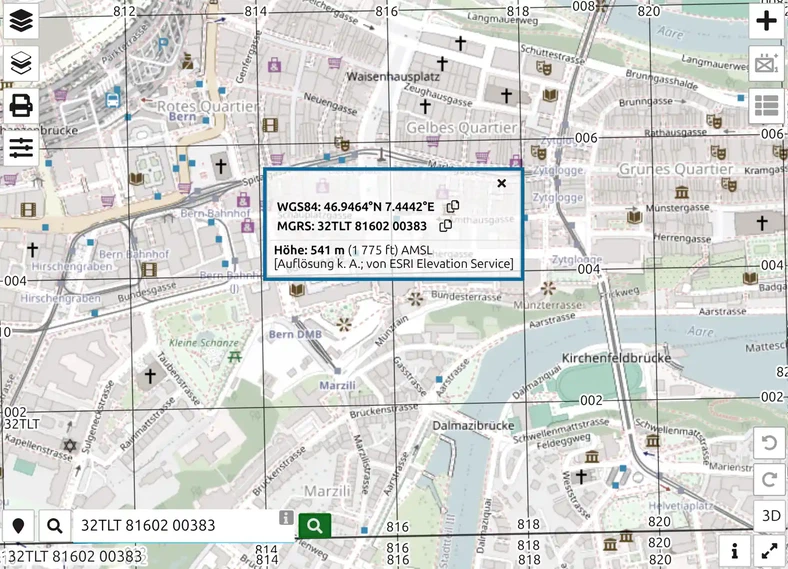Screen dimensions: 788x569
Task: Click the WGS84: 46.9464°N 7.4442°E text
Action: click(x=355, y=207)
